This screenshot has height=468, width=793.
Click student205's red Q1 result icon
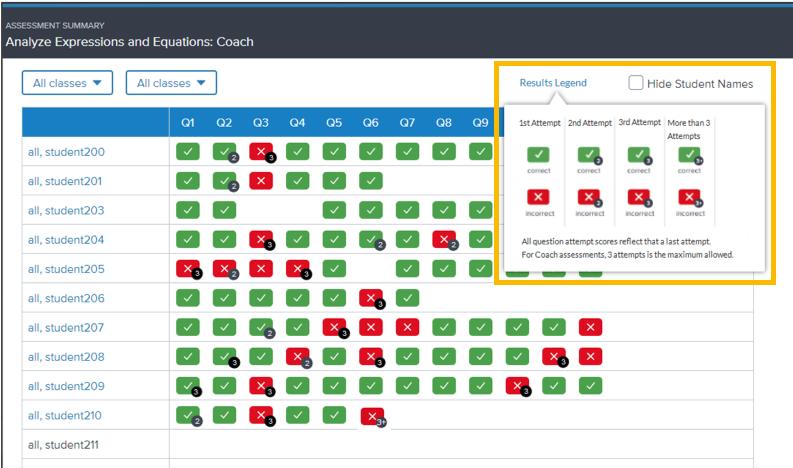[187, 269]
